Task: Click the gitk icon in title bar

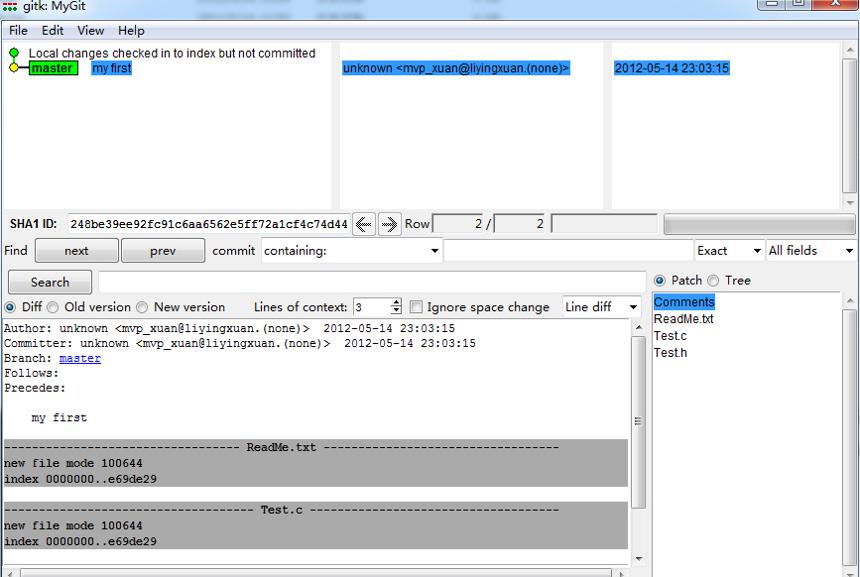Action: point(10,7)
